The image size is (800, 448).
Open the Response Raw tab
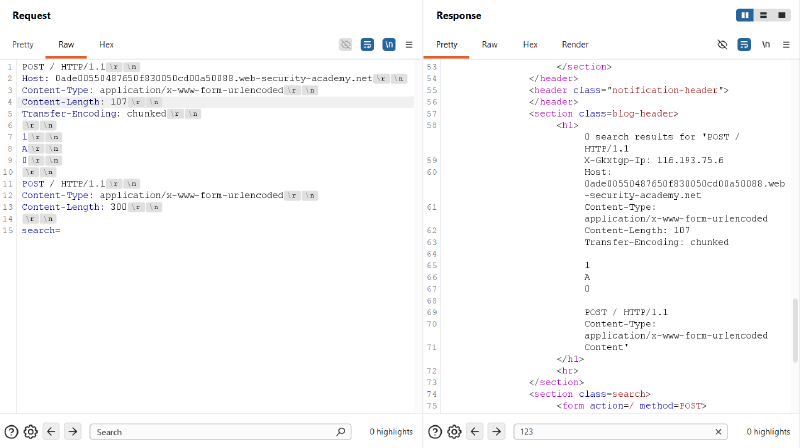pyautogui.click(x=489, y=45)
